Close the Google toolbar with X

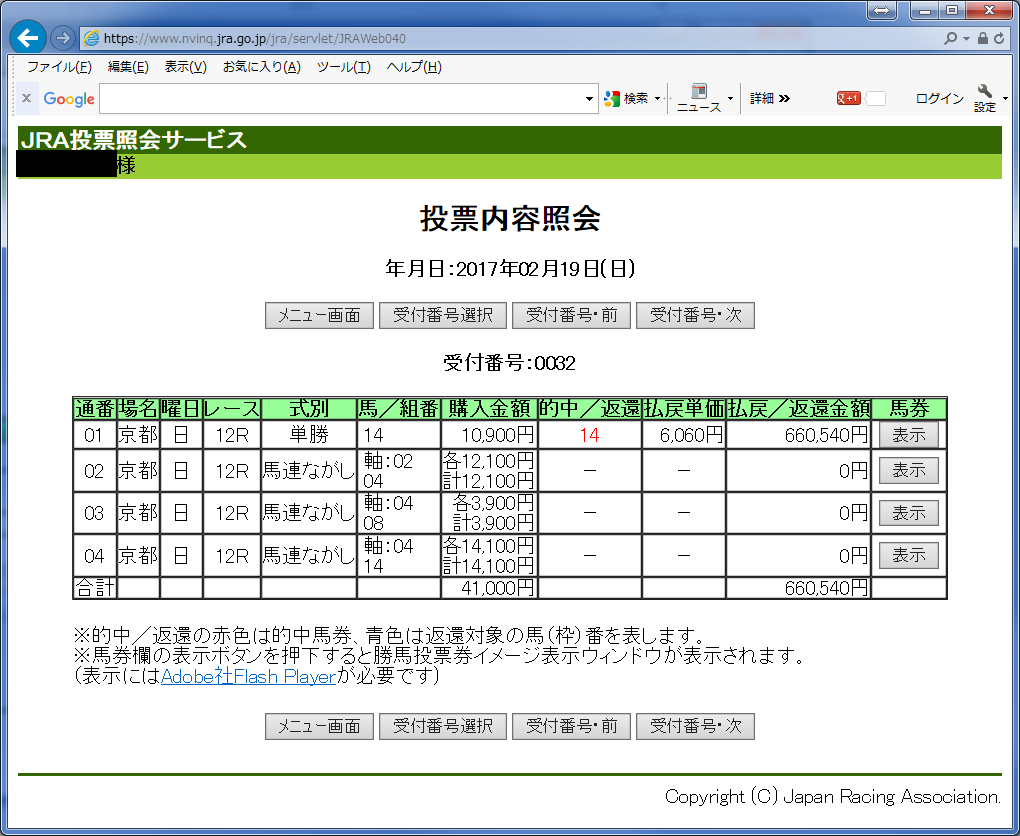tap(27, 98)
